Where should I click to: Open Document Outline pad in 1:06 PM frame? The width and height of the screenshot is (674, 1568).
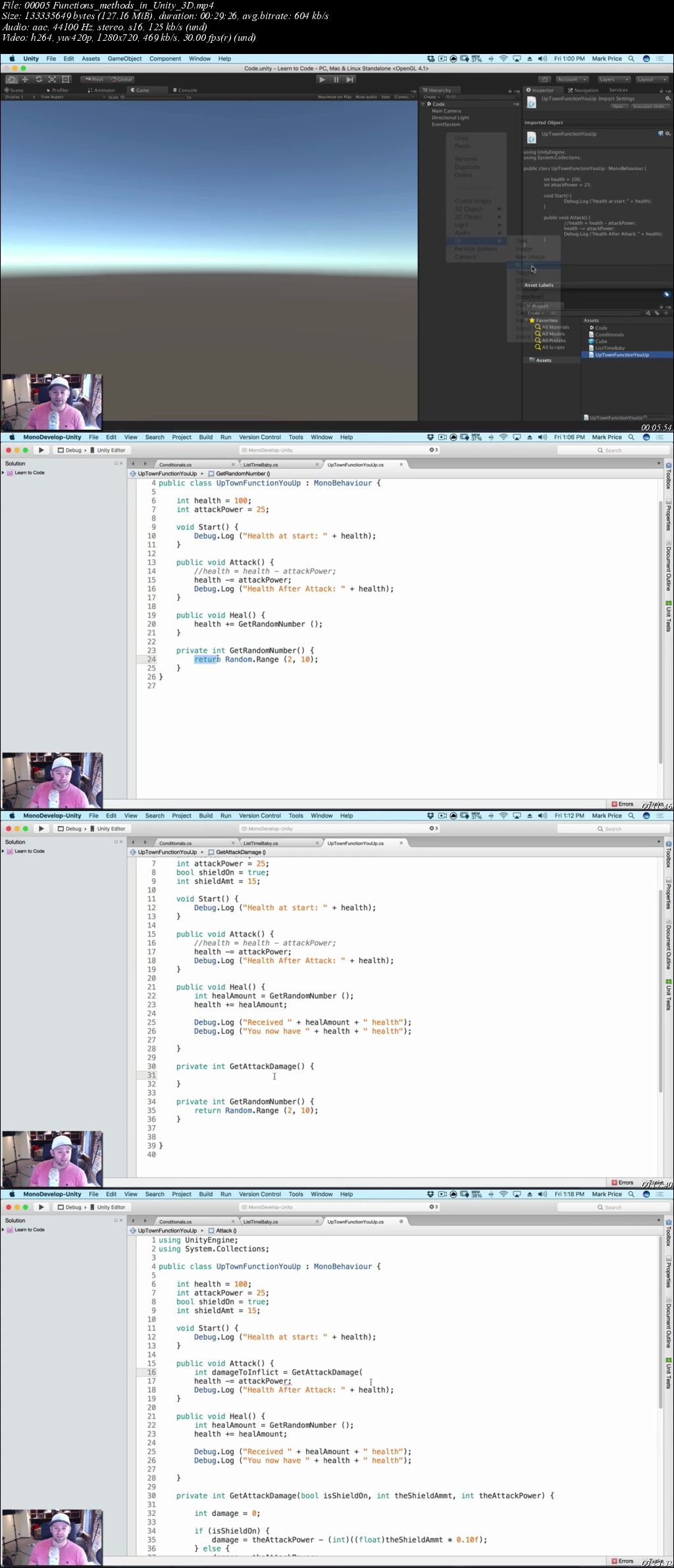coord(668,565)
